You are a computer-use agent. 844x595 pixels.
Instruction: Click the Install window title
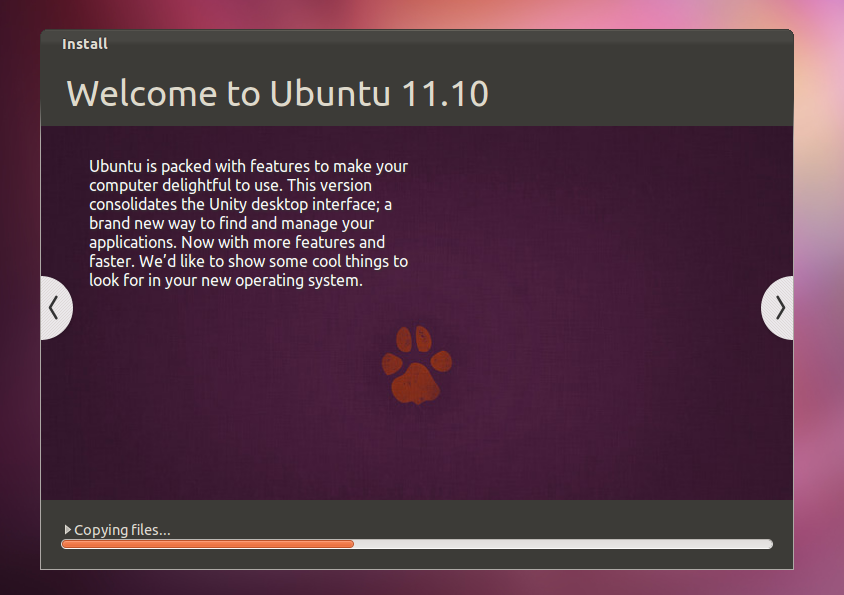[x=85, y=44]
